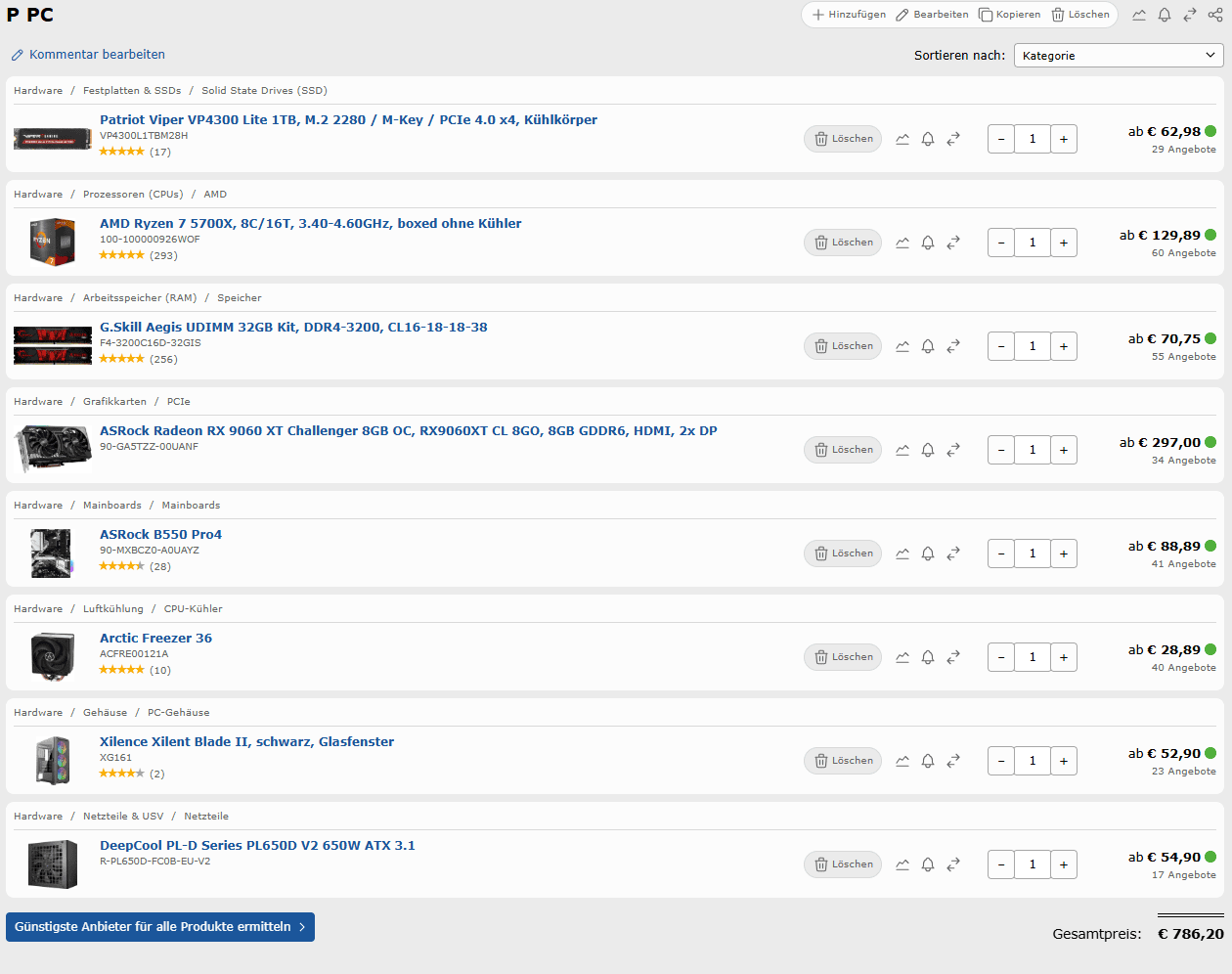Open price history chart icon in top toolbar
Screen dimensions: 1232x974
click(x=1139, y=15)
